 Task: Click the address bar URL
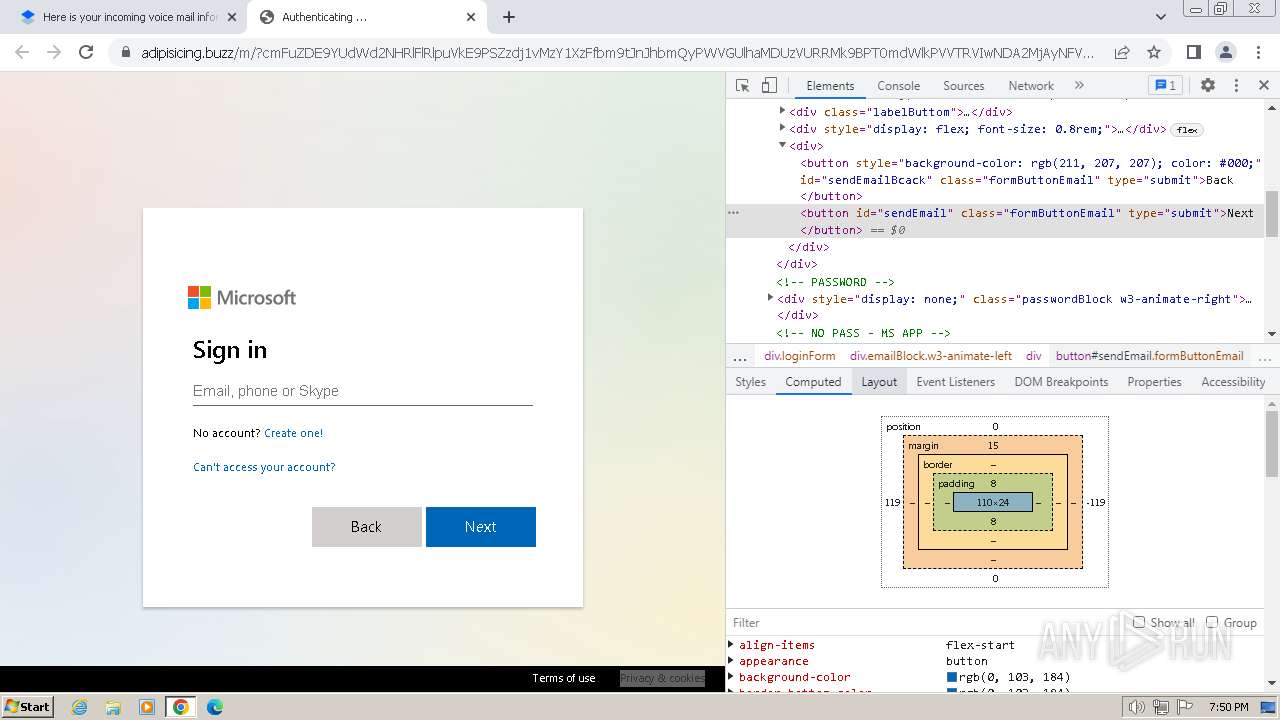pyautogui.click(x=617, y=52)
